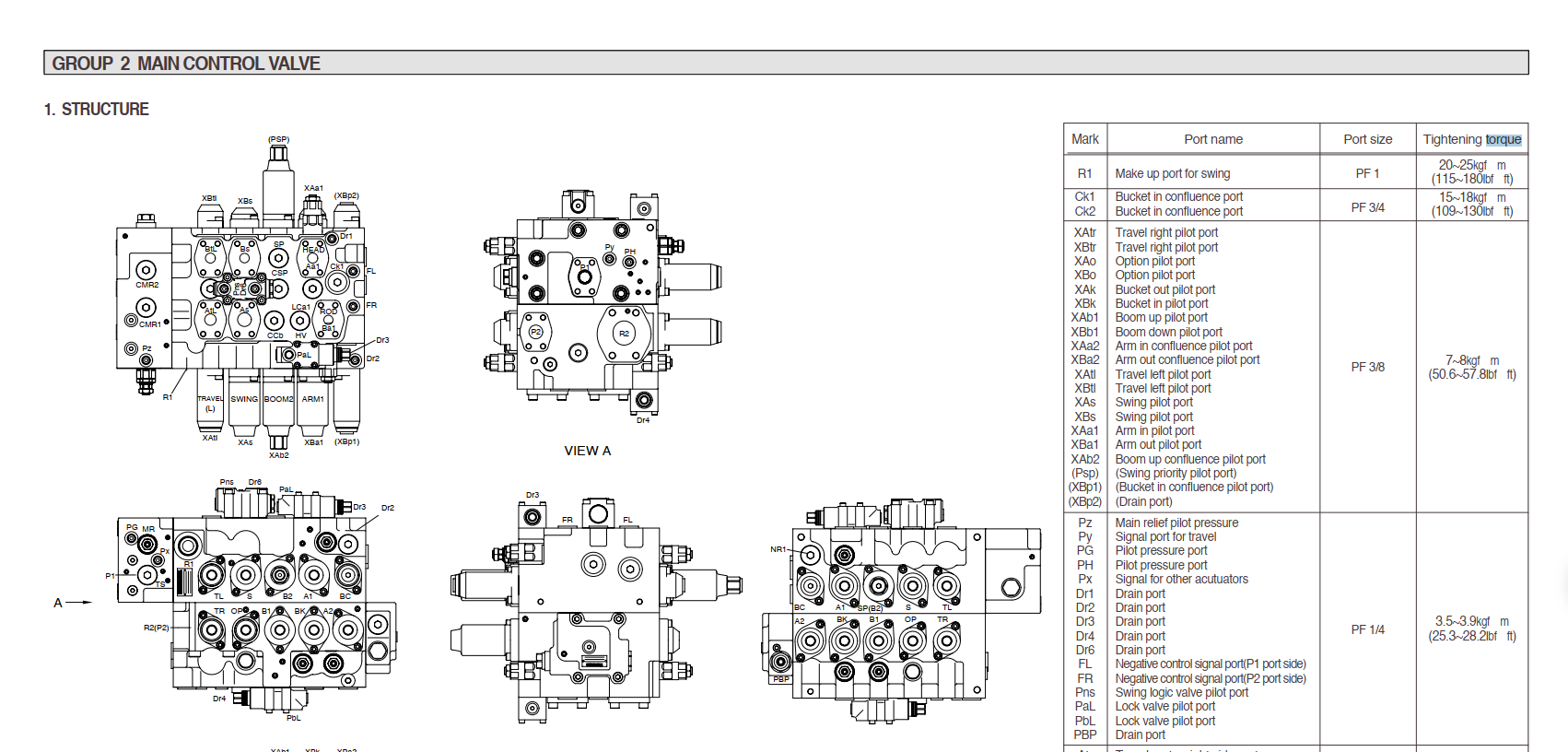Click the GROUP 2 MAIN CONTROL VALVE heading
Screen dimensions: 1568x752
pyautogui.click(x=186, y=64)
